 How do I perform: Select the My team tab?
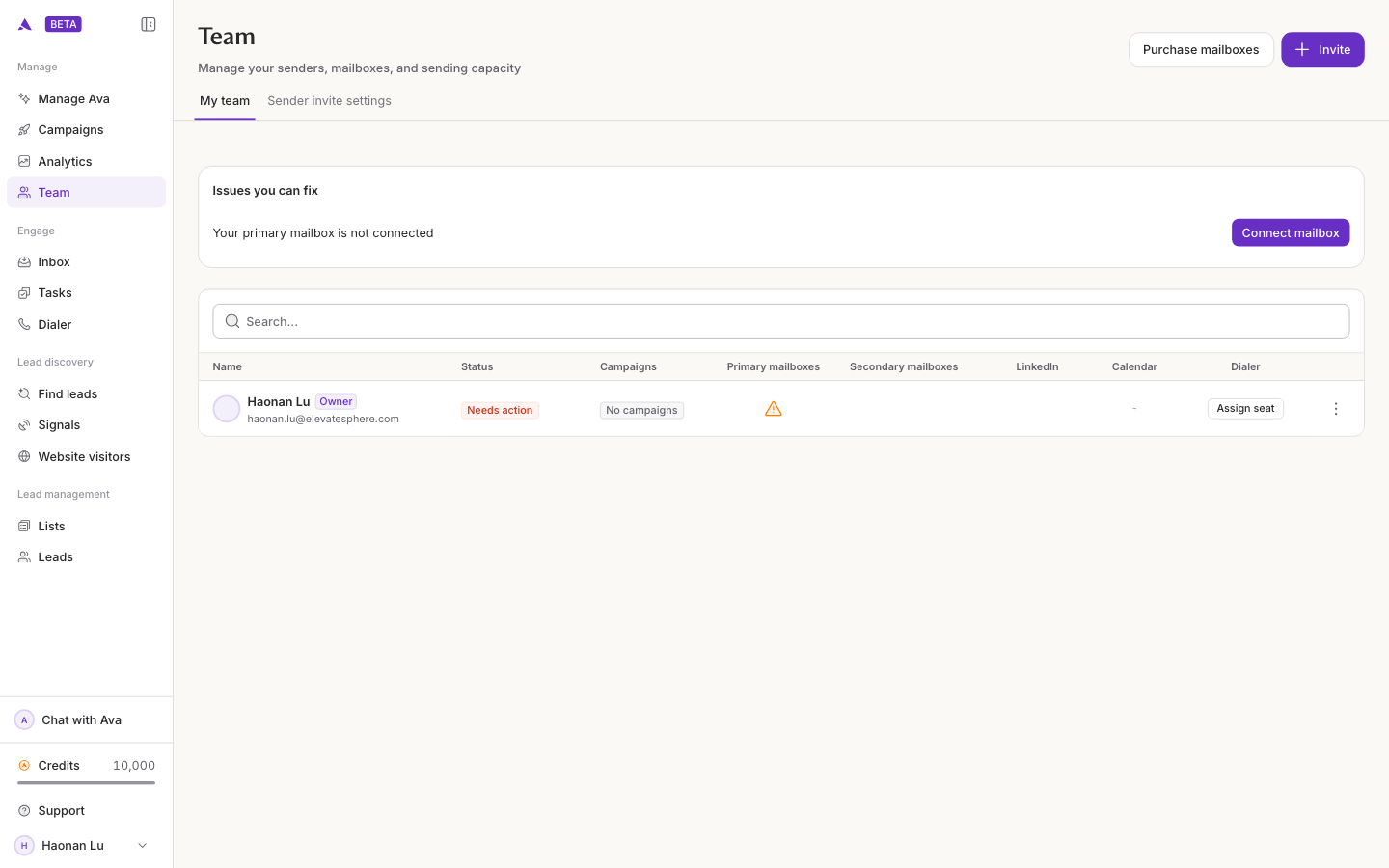click(x=225, y=101)
